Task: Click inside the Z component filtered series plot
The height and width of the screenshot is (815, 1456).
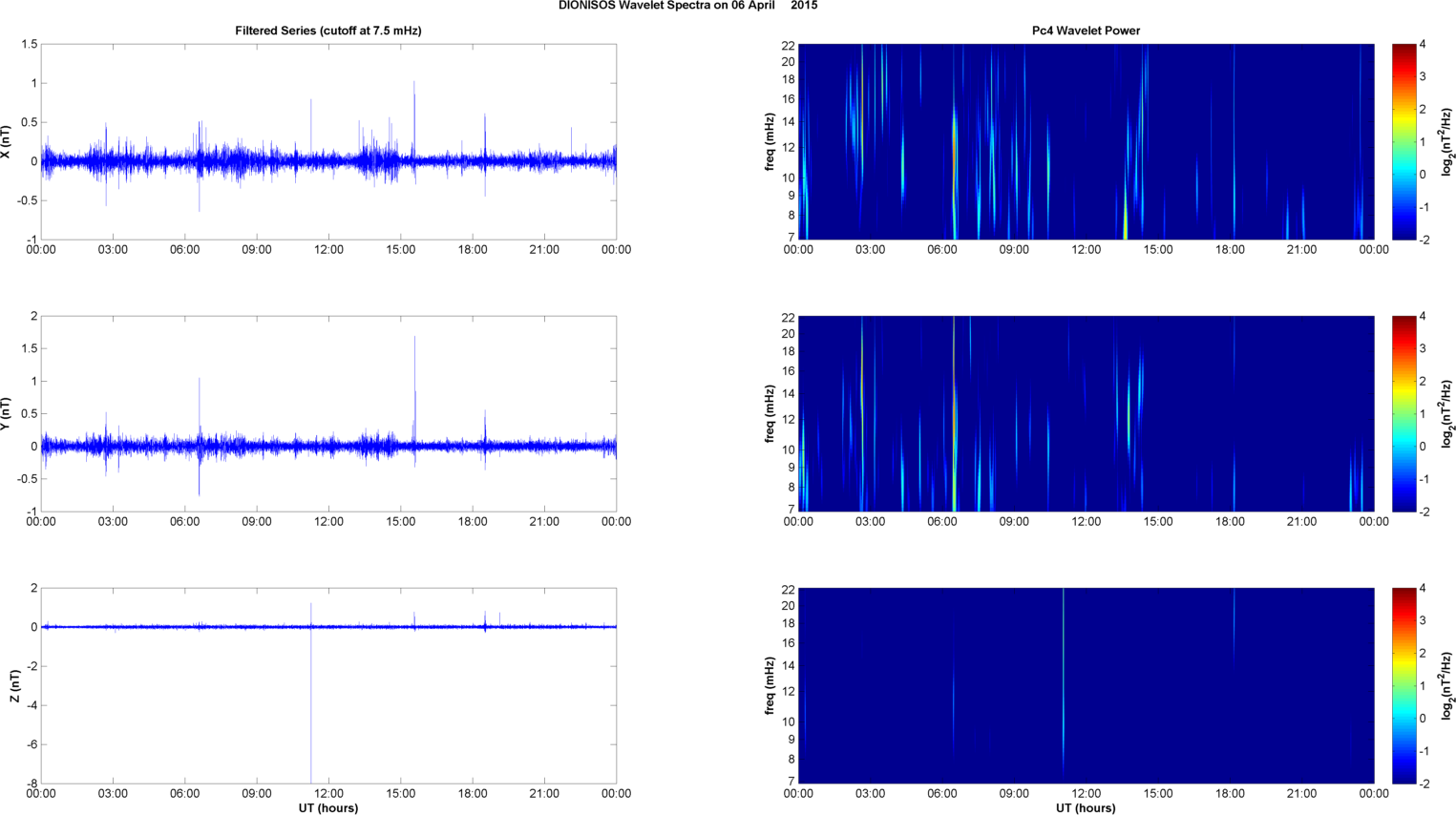Action: pos(328,685)
